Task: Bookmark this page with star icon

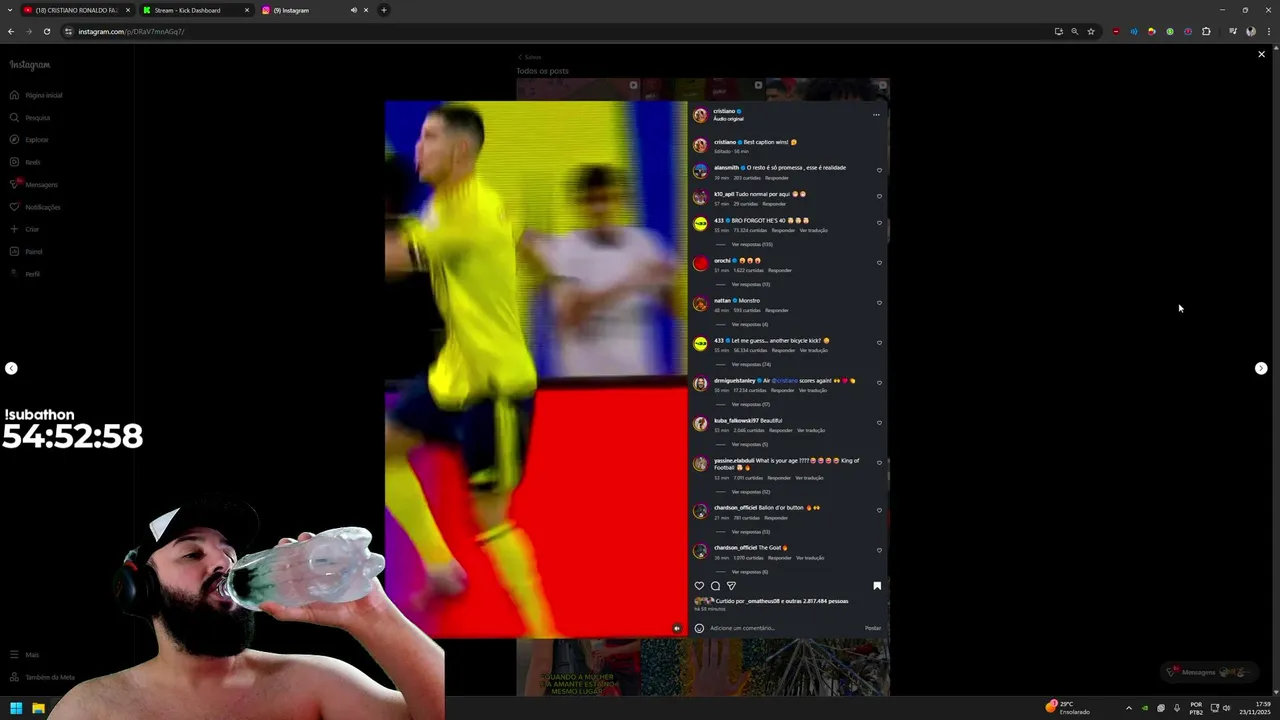Action: [1091, 31]
